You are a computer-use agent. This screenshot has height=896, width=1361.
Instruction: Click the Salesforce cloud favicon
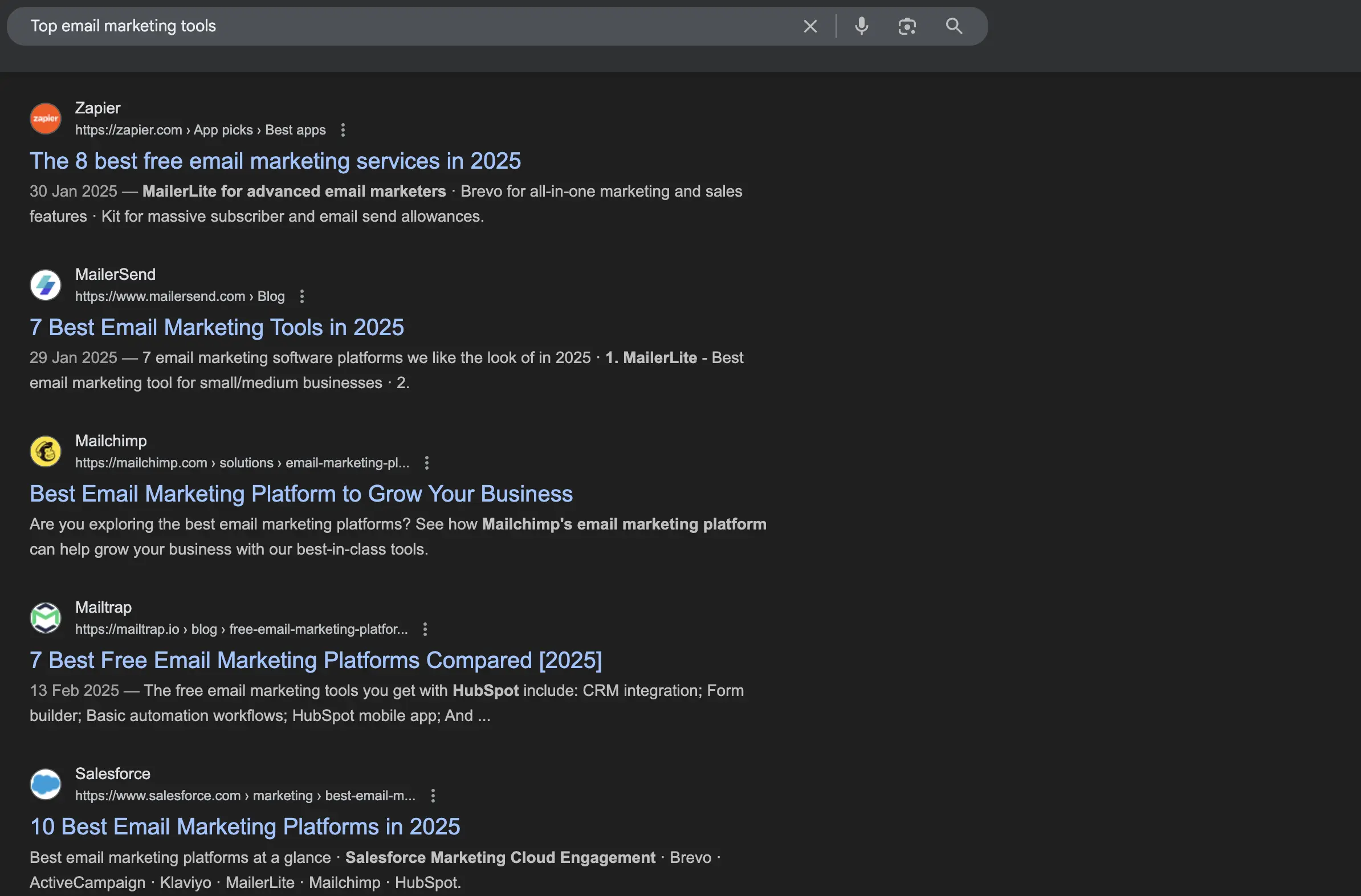point(45,784)
